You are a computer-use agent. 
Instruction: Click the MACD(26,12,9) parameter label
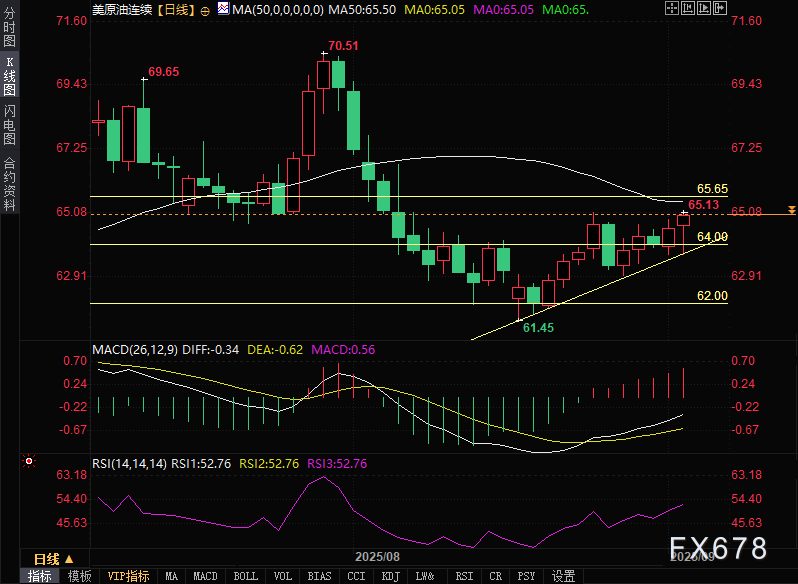135,349
